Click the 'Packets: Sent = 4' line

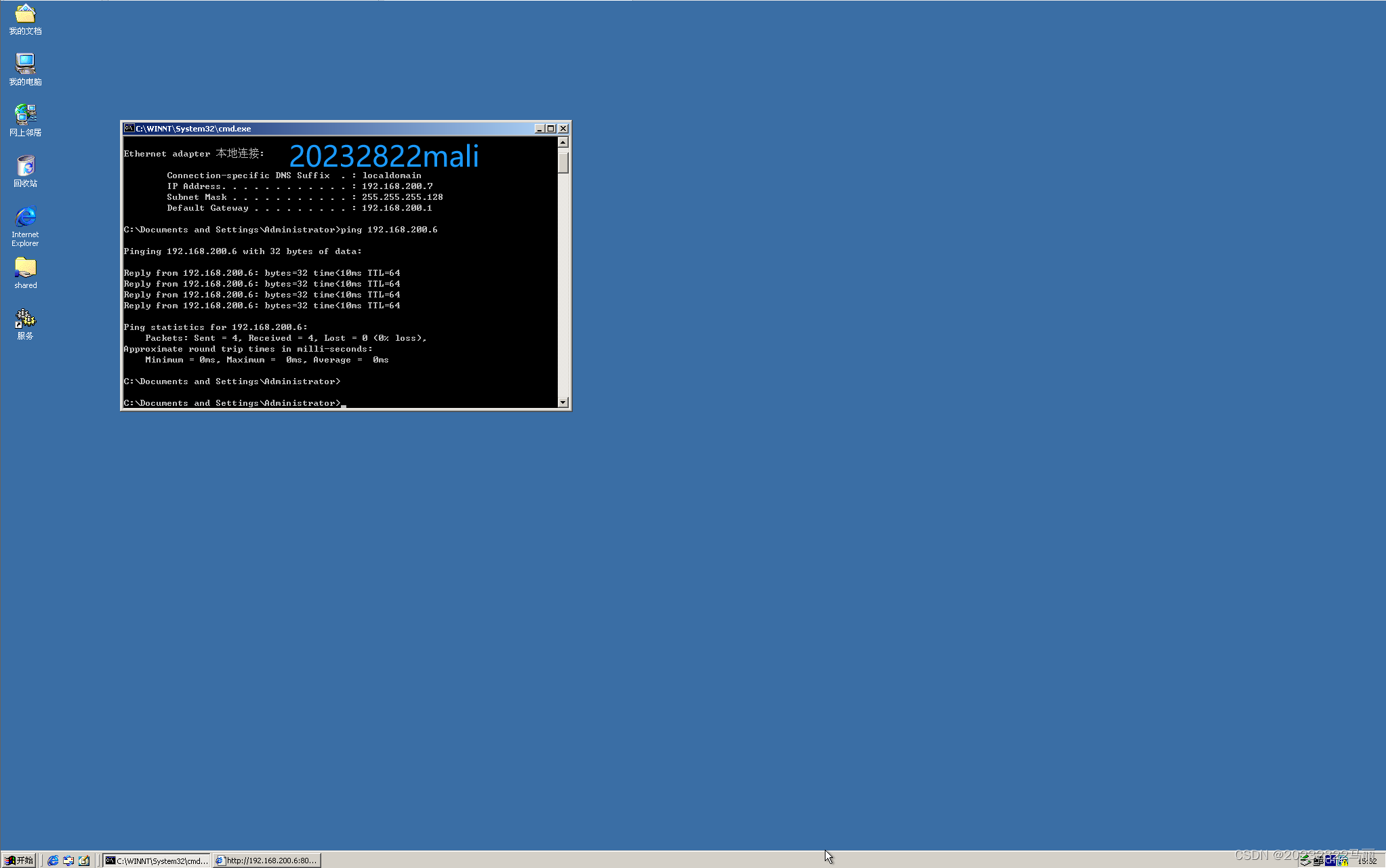pos(286,338)
